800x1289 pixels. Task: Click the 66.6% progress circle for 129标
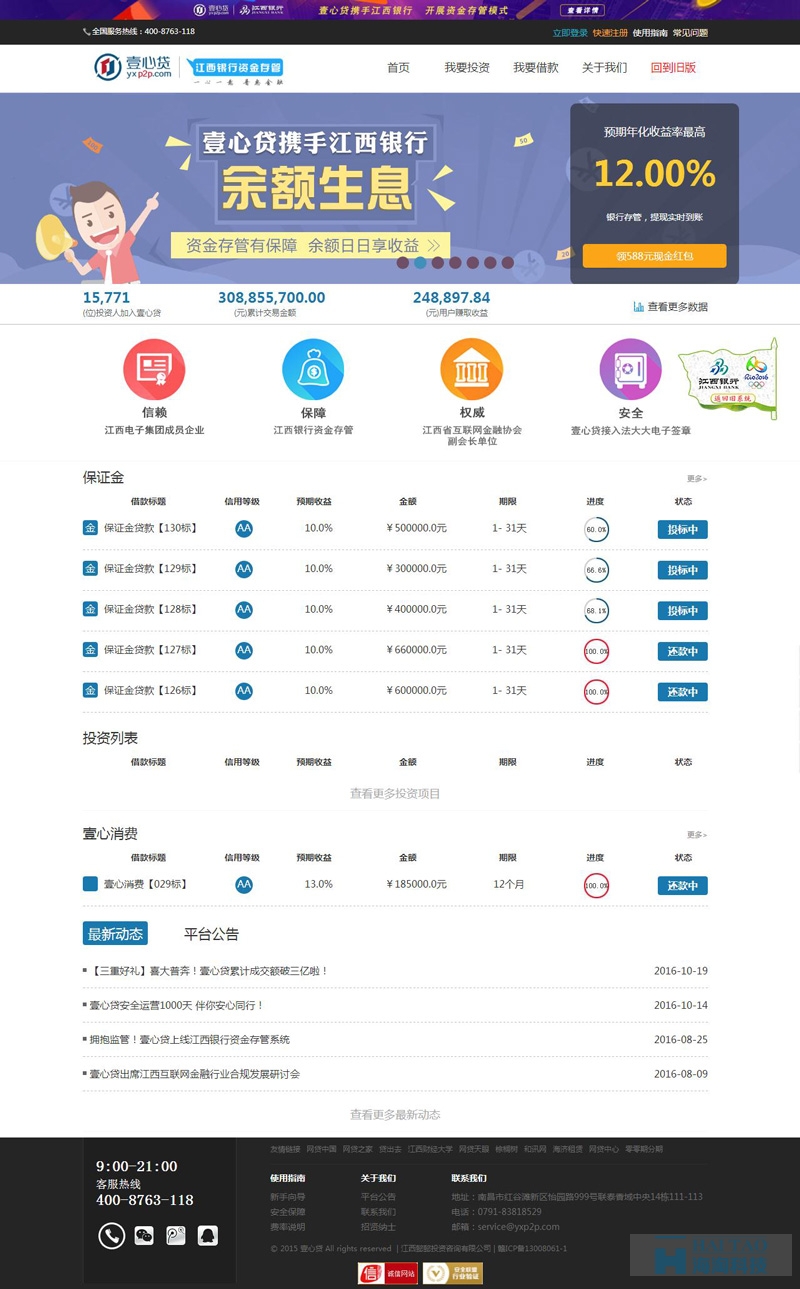tap(596, 570)
